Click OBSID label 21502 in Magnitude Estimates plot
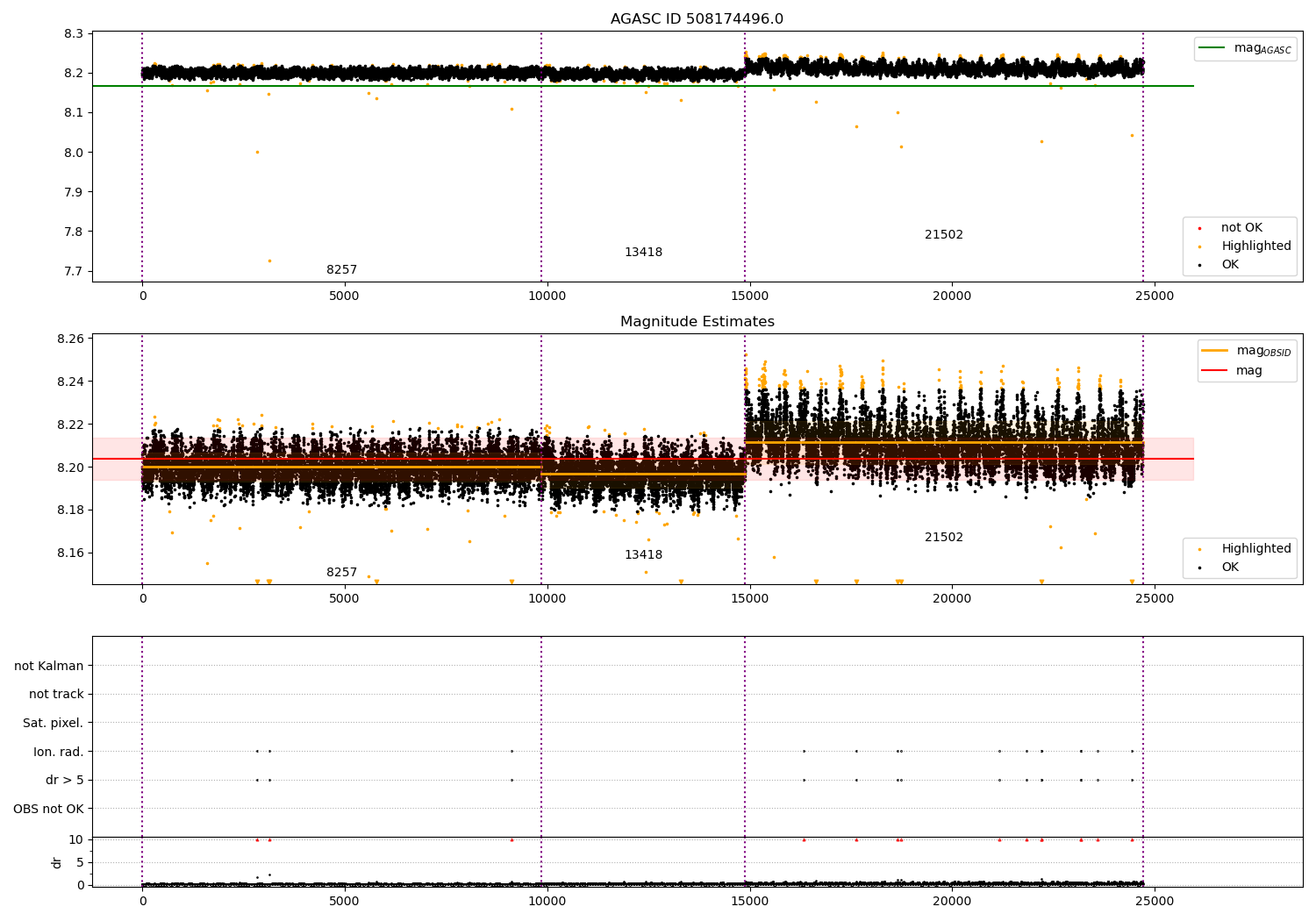This screenshot has width=1316, height=921. coord(944,538)
